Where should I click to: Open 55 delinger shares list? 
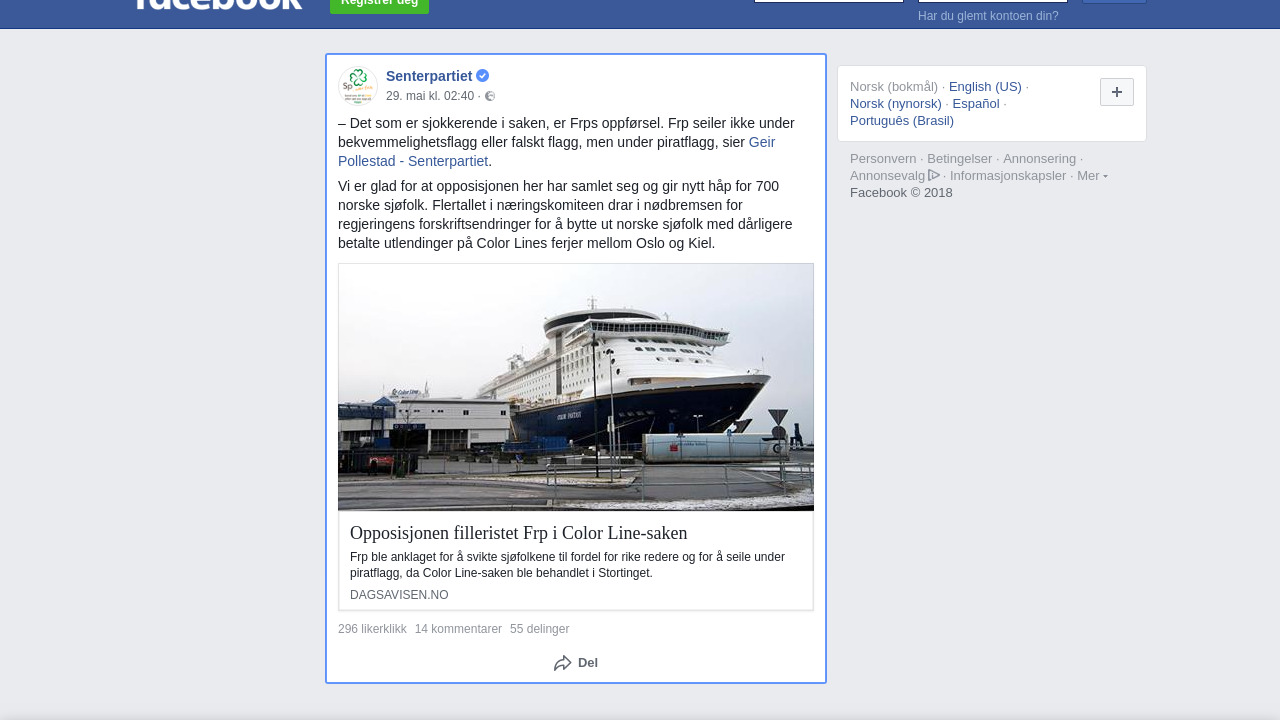coord(539,629)
